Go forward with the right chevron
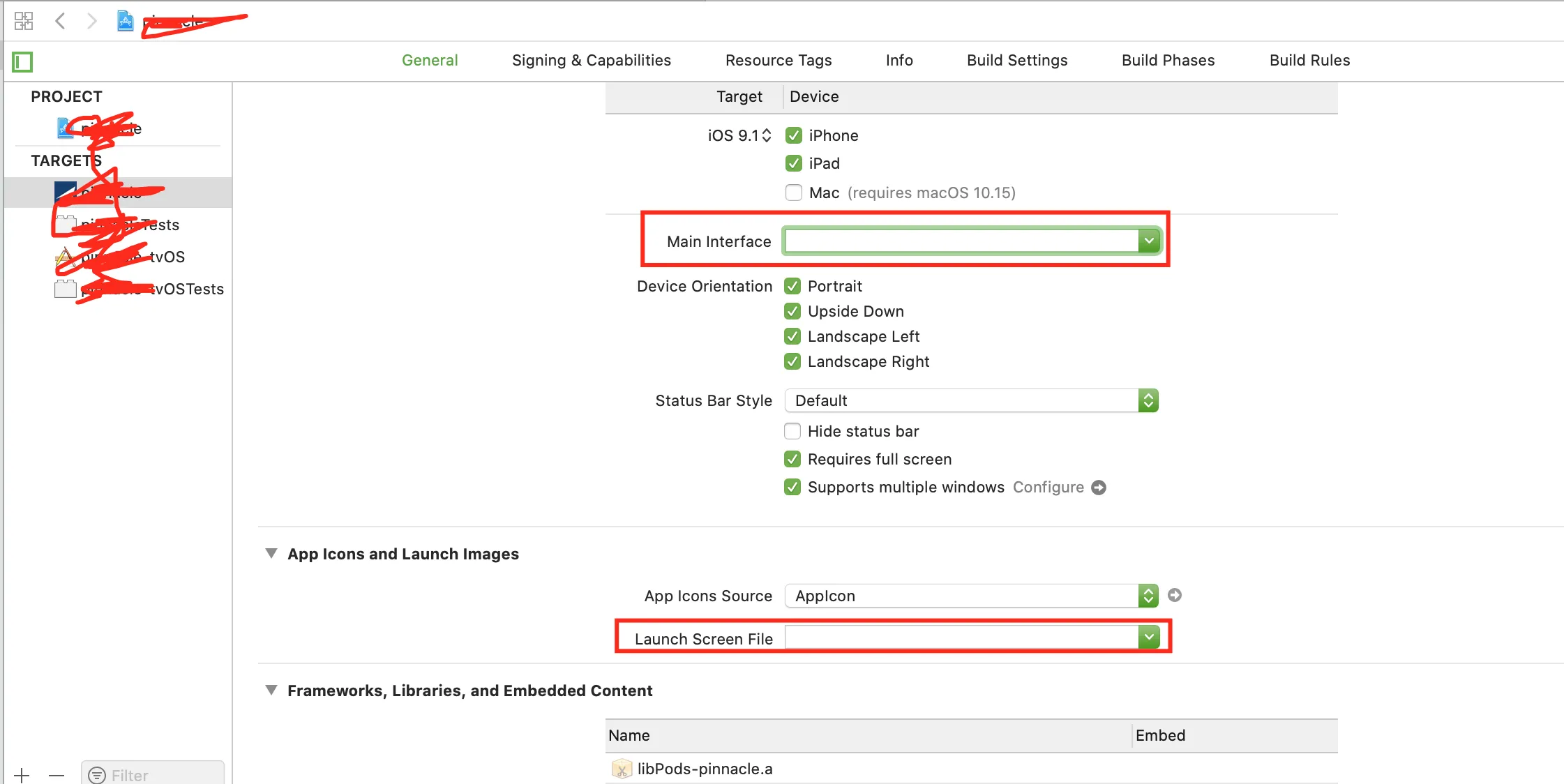Image resolution: width=1564 pixels, height=784 pixels. pyautogui.click(x=91, y=21)
